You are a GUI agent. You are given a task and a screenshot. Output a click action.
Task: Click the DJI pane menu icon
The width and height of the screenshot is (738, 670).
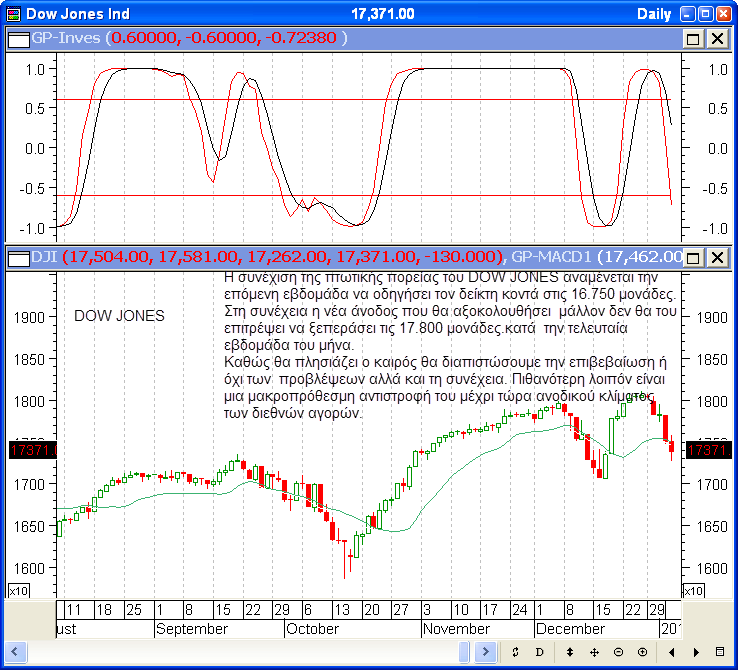[x=19, y=257]
